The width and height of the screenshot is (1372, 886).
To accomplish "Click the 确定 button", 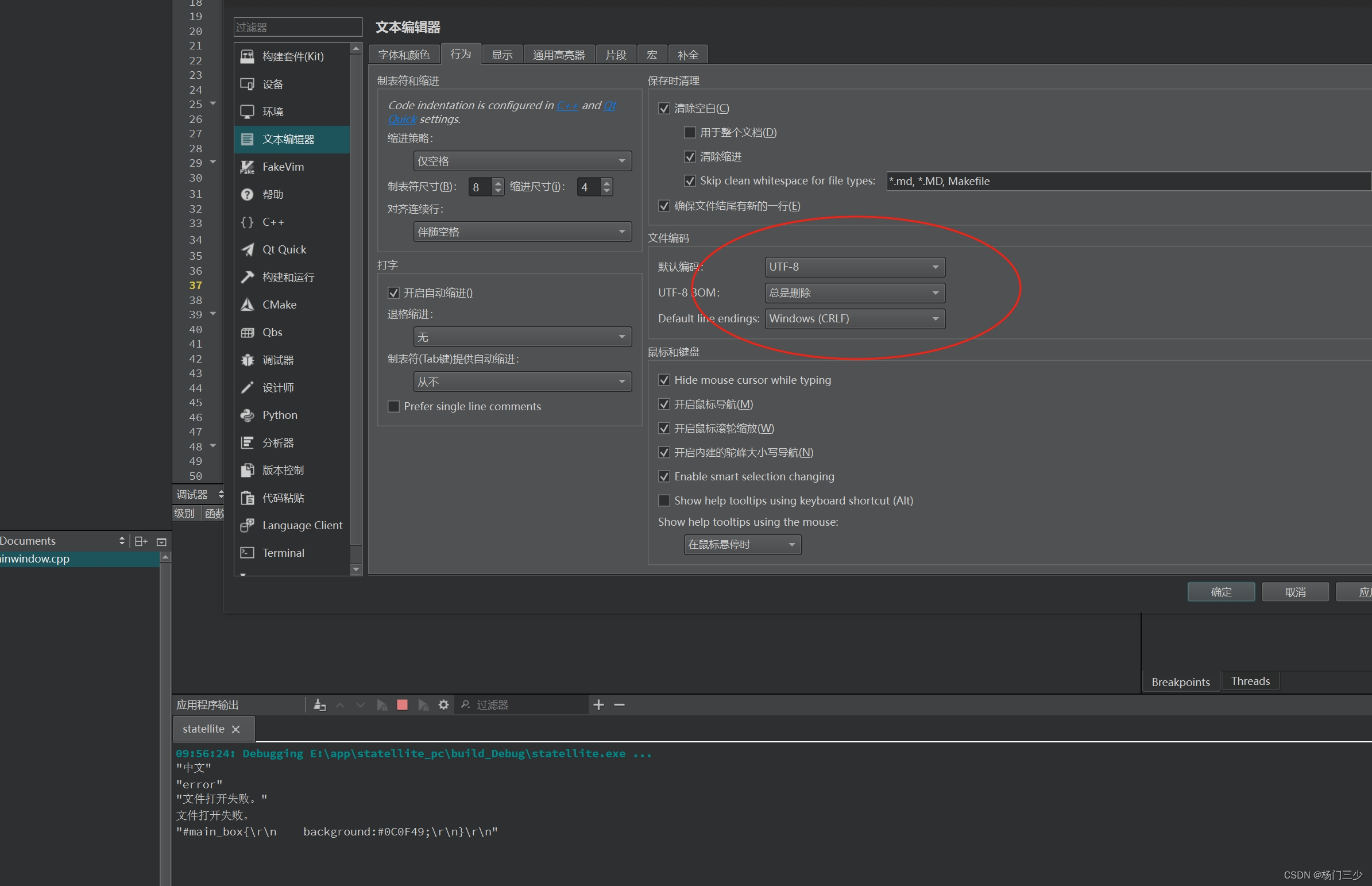I will (1221, 591).
